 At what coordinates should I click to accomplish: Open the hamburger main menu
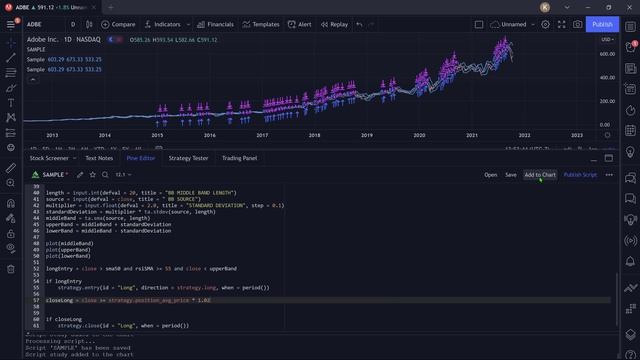click(11, 24)
